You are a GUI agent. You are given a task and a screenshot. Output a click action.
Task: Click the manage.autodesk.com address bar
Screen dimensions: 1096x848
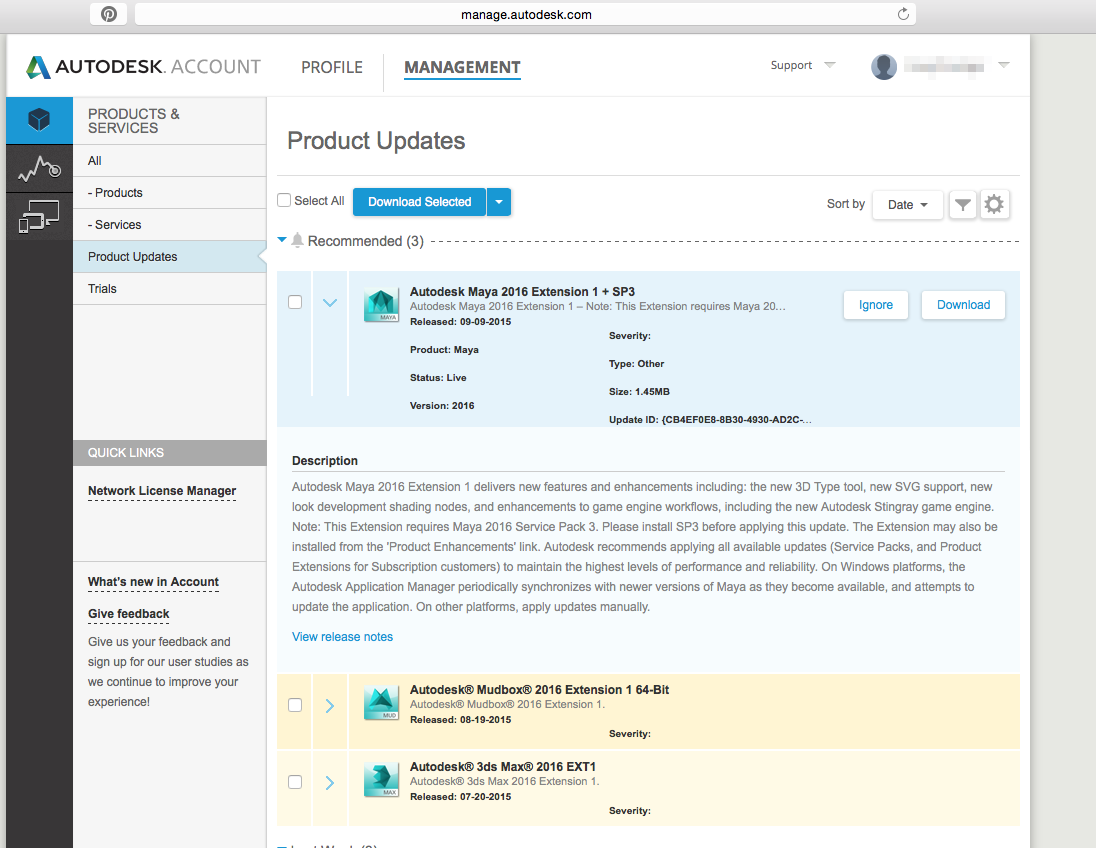526,14
